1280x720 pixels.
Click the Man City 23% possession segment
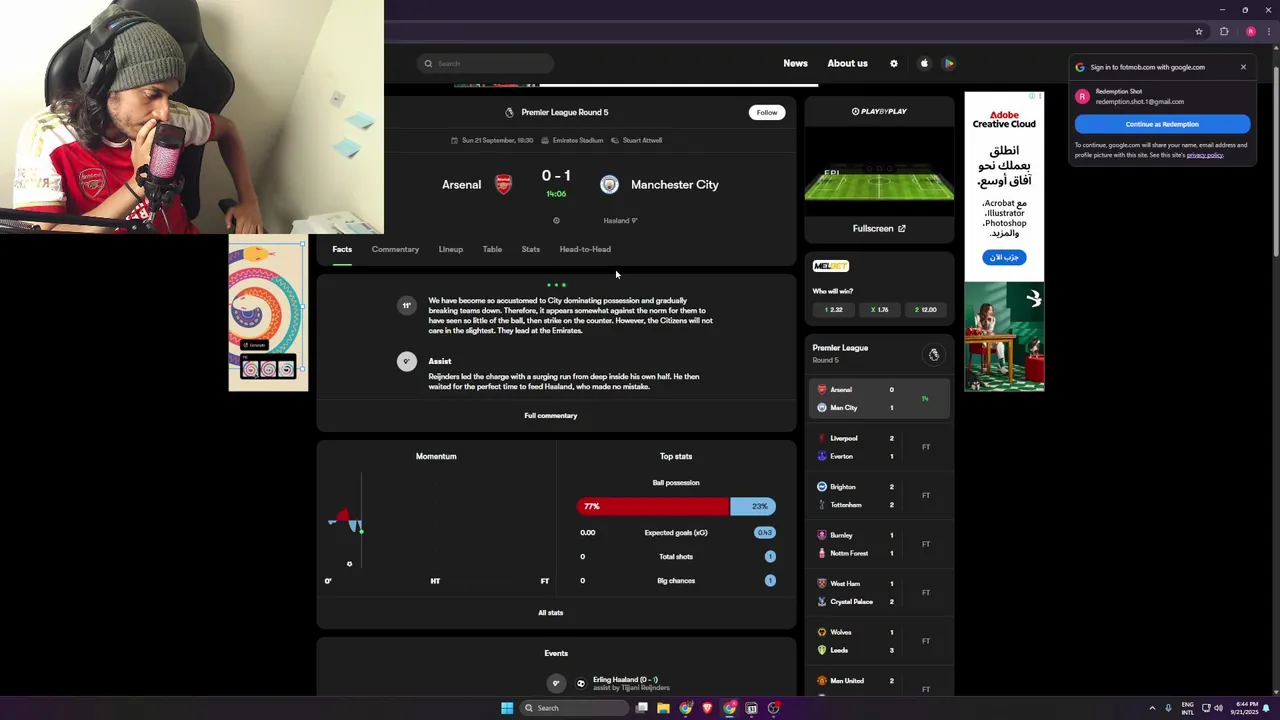pyautogui.click(x=753, y=506)
